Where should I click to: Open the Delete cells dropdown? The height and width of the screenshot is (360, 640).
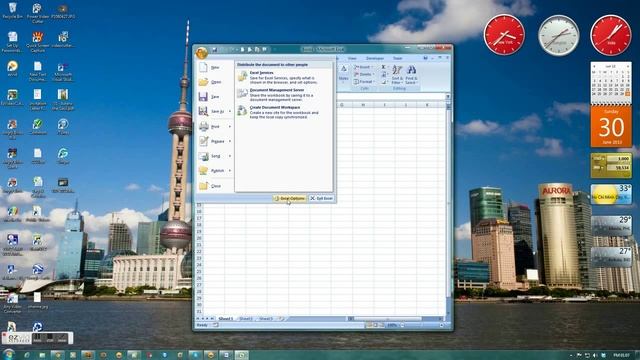click(363, 74)
